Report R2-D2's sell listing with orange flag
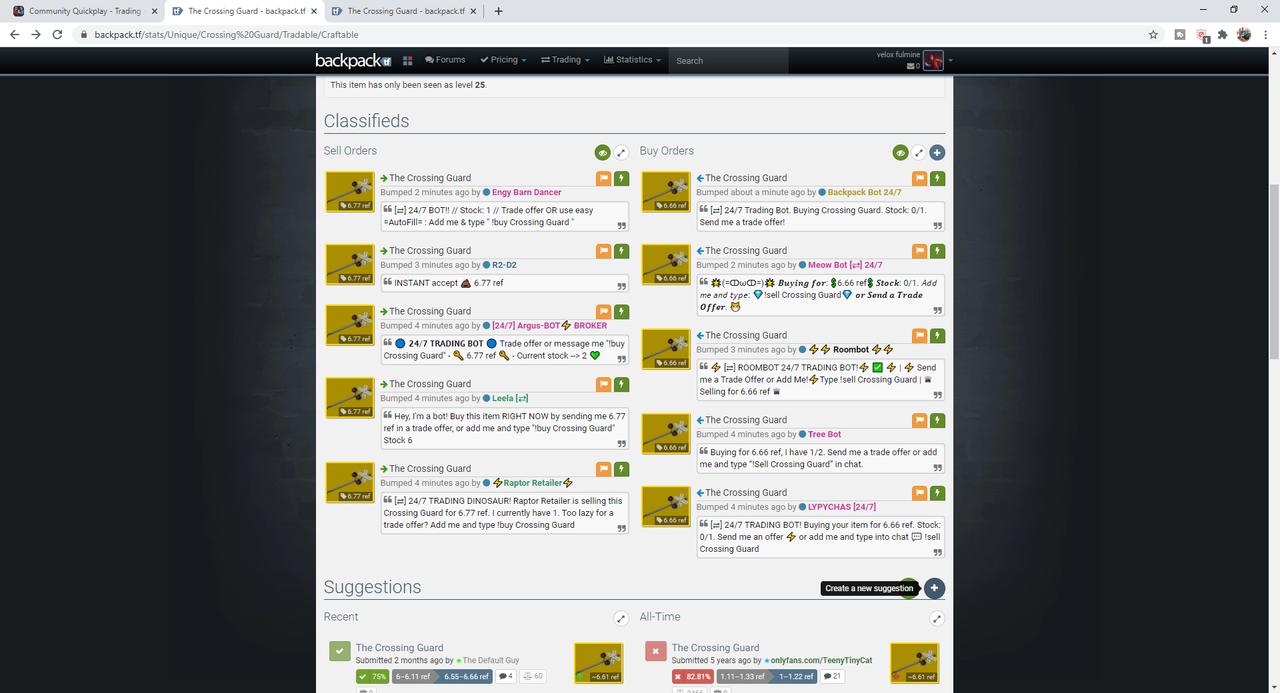 point(604,251)
